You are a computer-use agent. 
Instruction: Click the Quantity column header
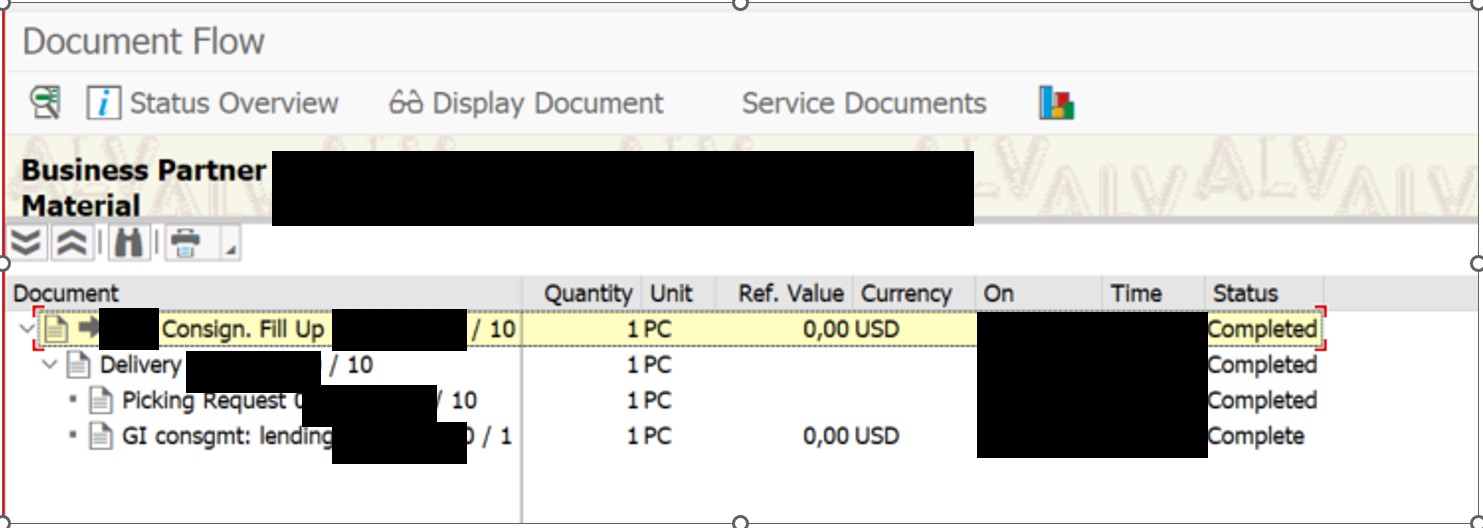[x=587, y=293]
